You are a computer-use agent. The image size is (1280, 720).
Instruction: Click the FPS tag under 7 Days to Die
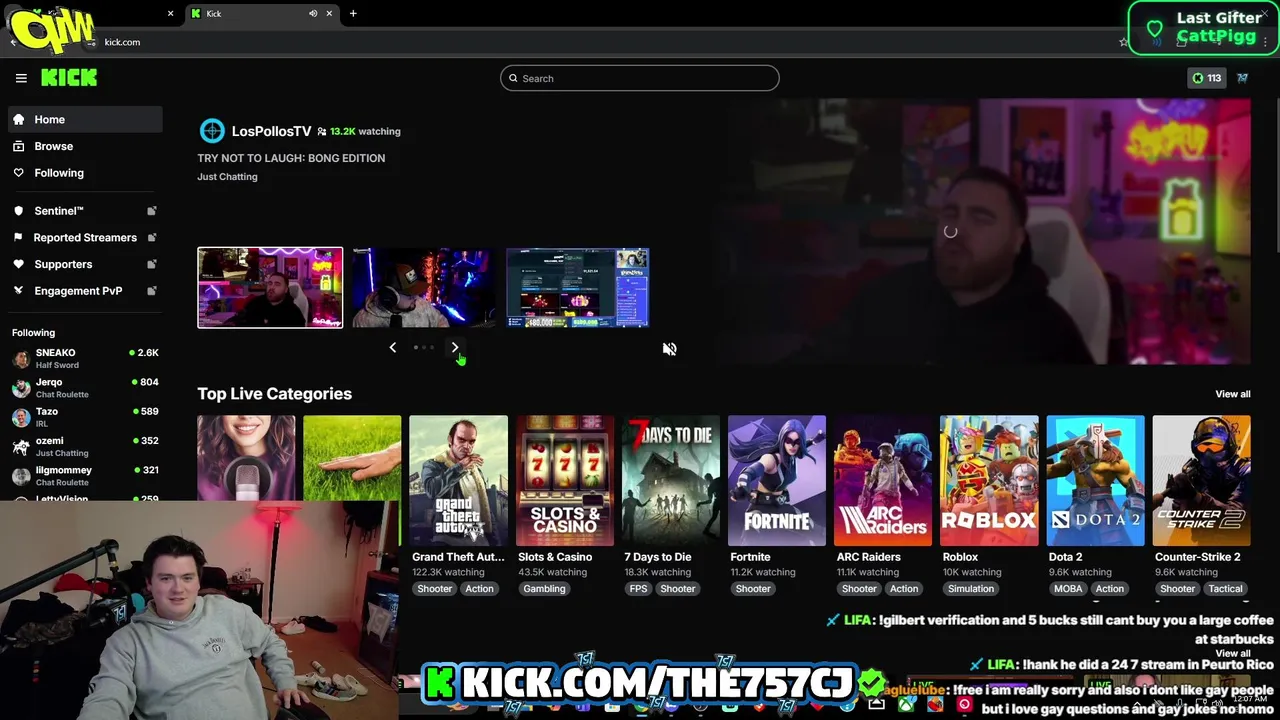(638, 589)
